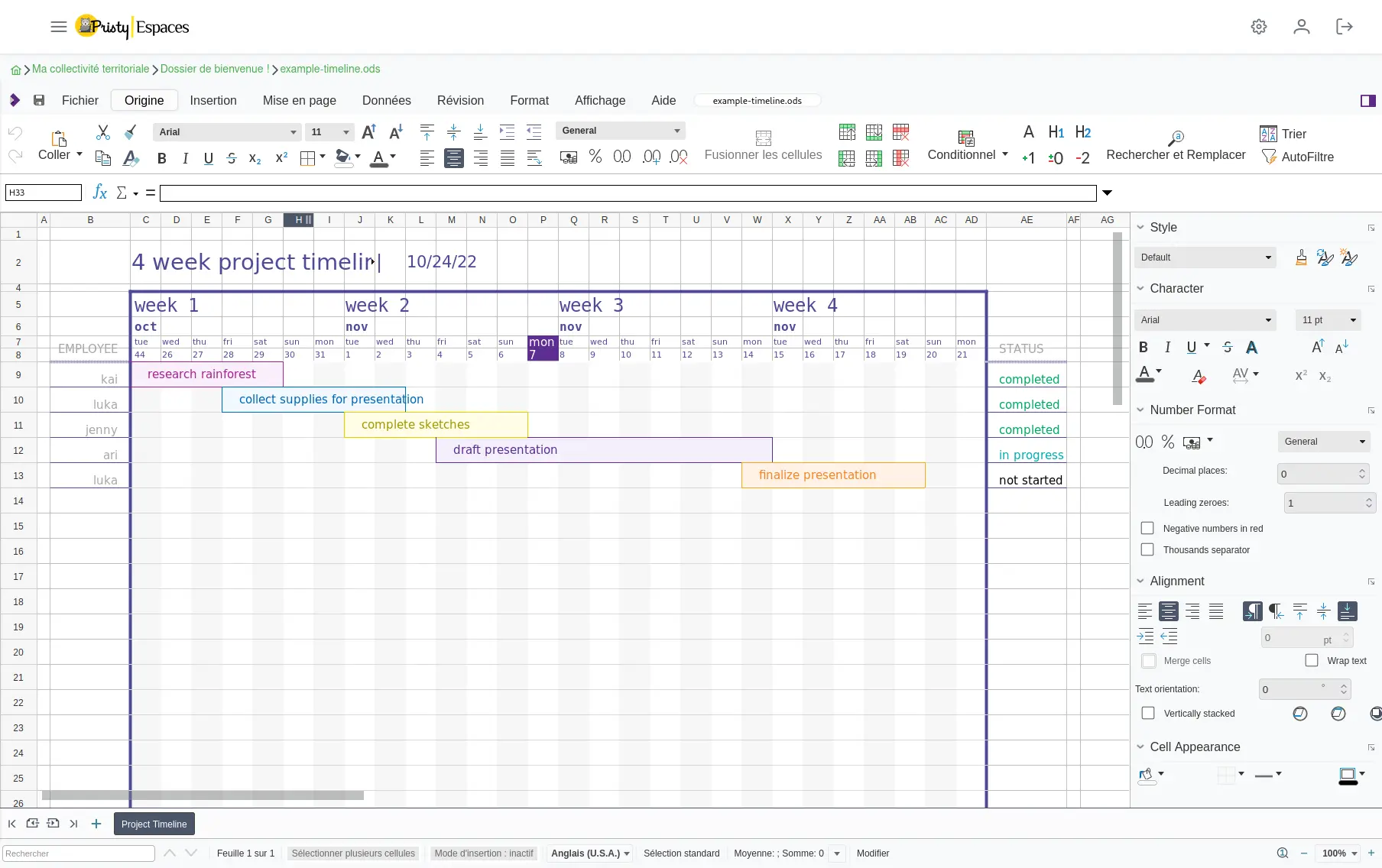Click the Save document icon
The width and height of the screenshot is (1382, 868).
(x=39, y=100)
